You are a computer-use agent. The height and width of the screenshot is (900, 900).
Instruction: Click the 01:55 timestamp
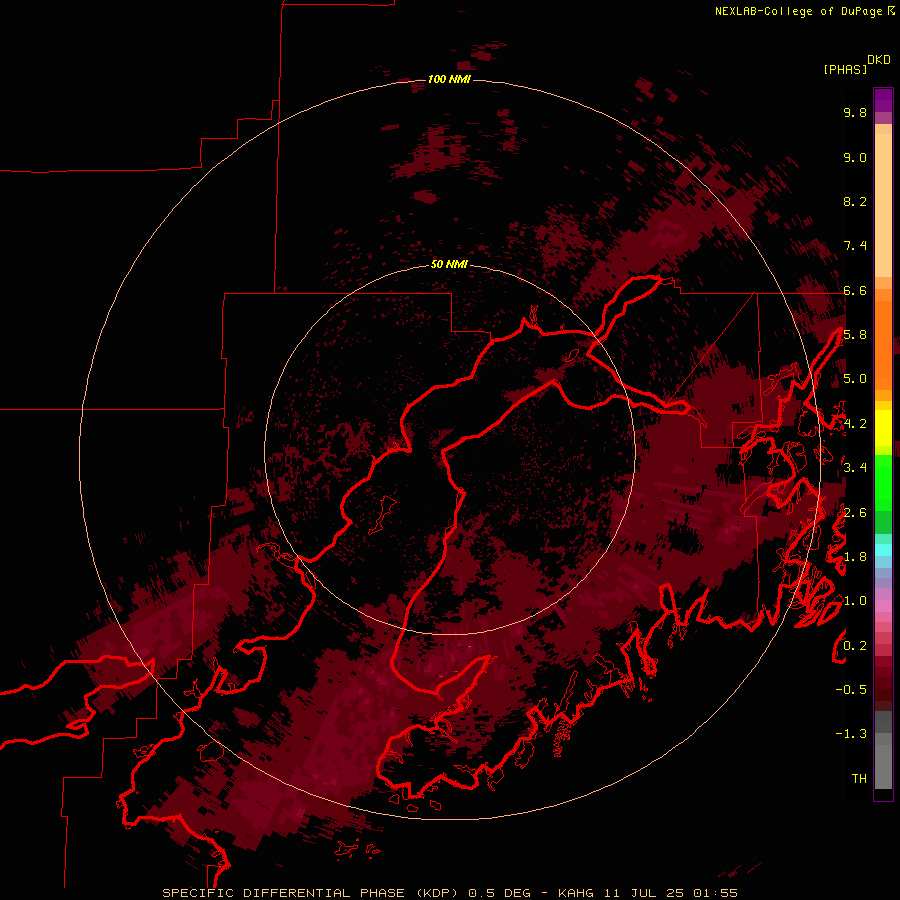715,893
